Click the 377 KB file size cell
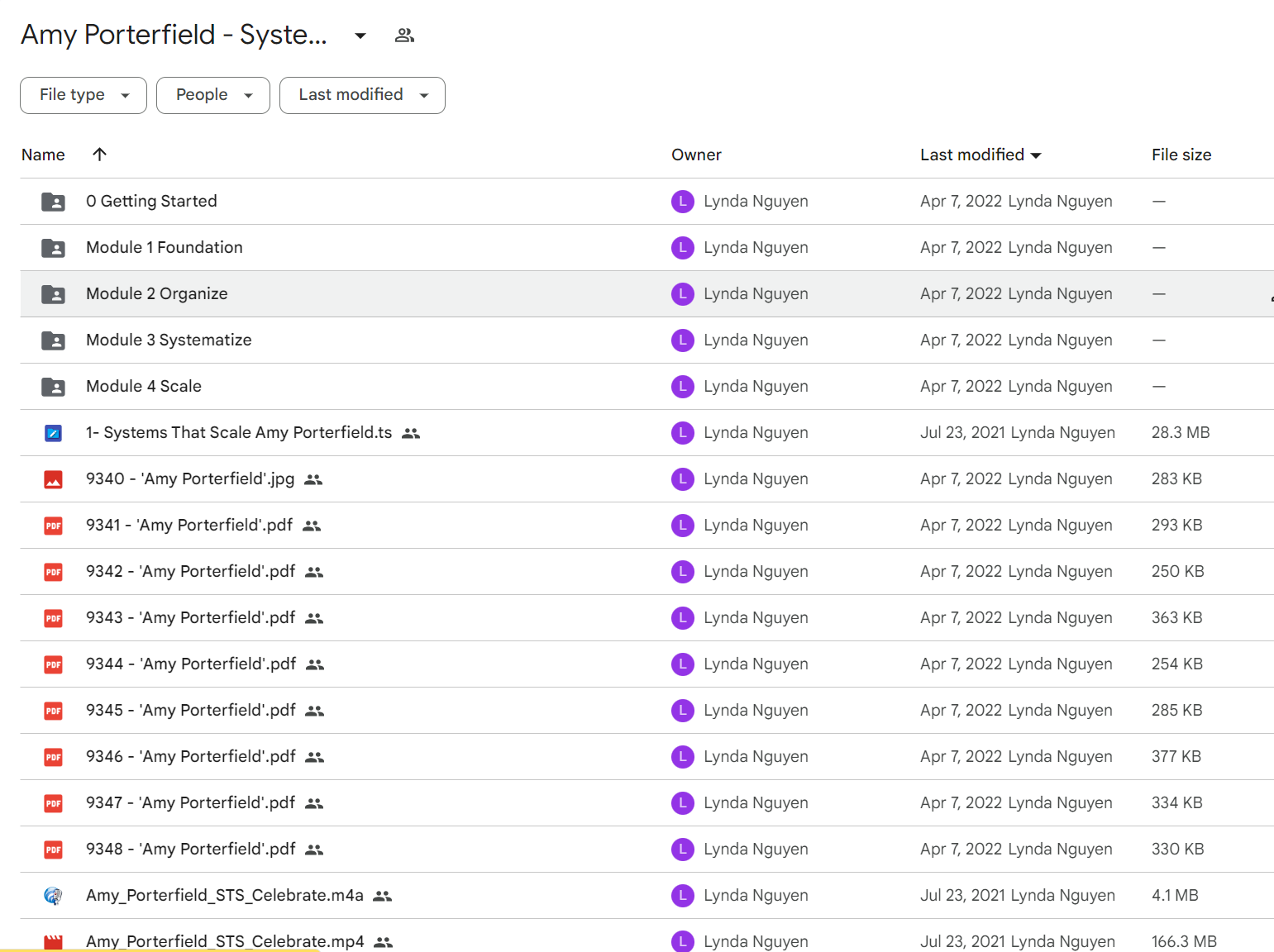Viewport: 1274px width, 952px height. click(1176, 756)
